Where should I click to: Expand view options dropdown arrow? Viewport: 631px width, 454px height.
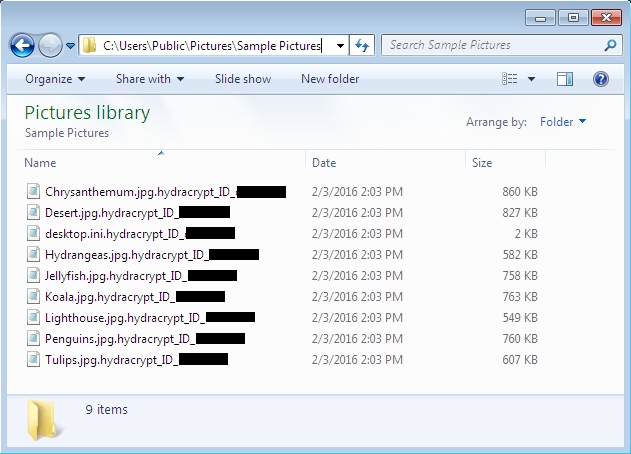[x=531, y=79]
